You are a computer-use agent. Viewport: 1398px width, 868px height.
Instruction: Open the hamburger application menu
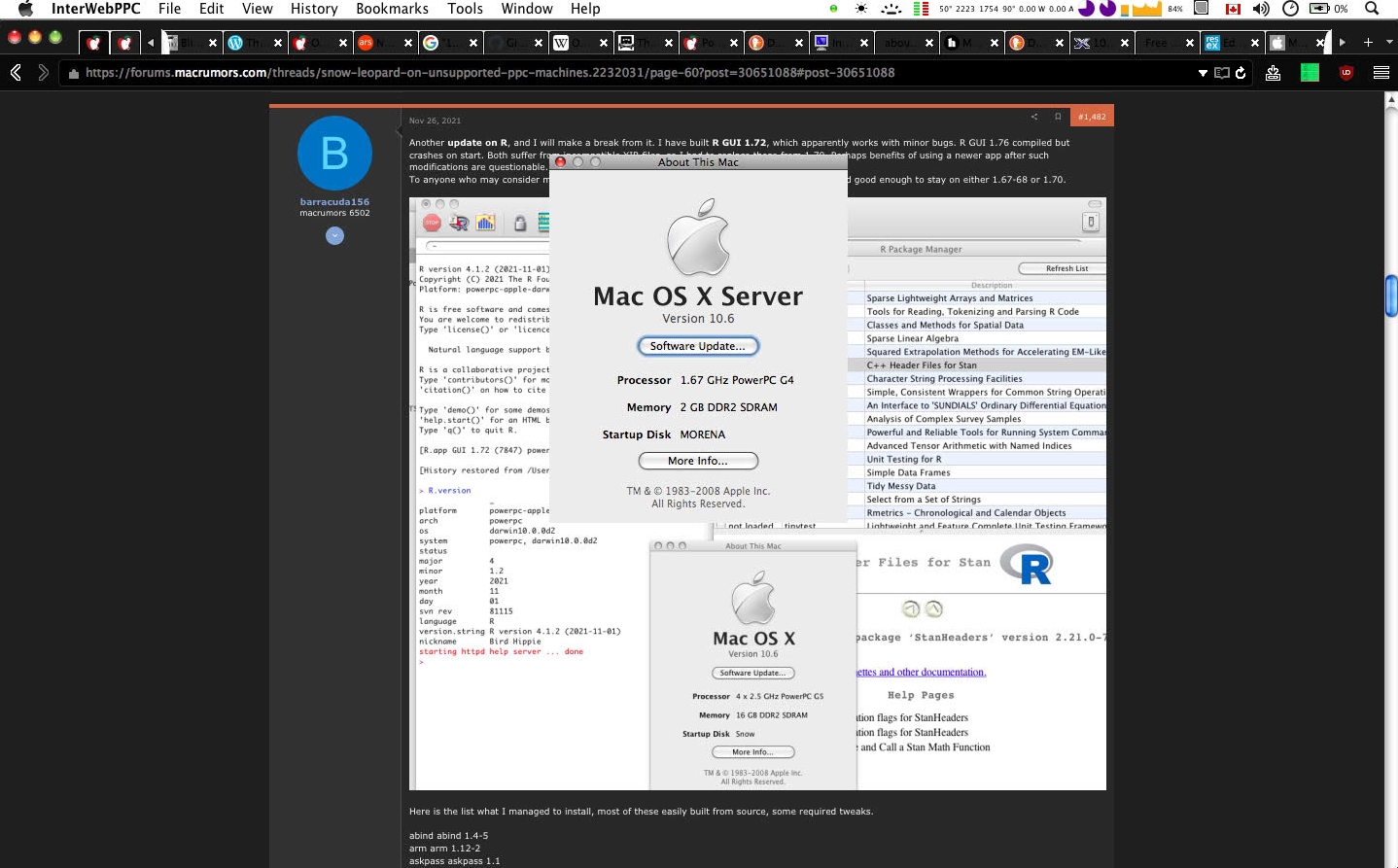click(x=1381, y=73)
